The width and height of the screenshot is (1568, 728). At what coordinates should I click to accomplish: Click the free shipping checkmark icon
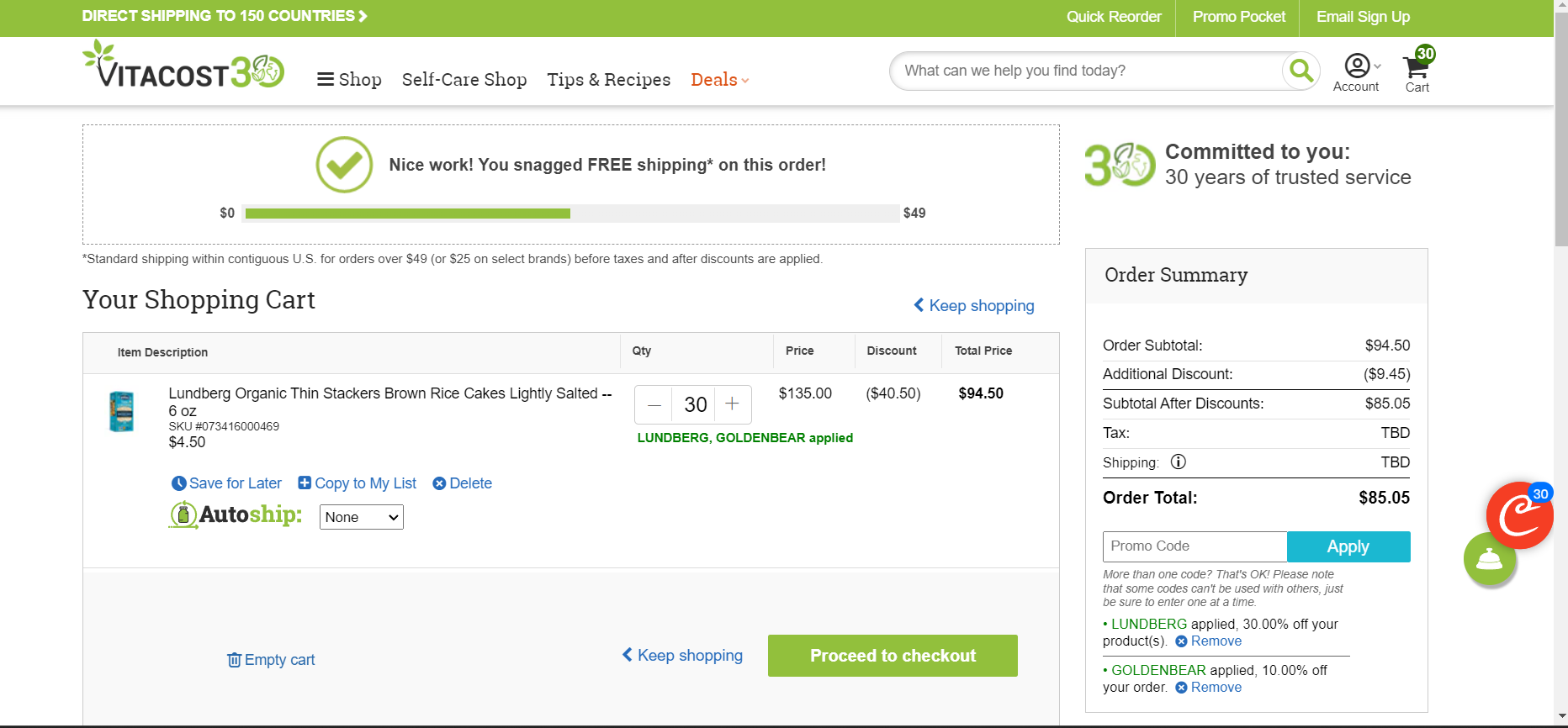344,165
